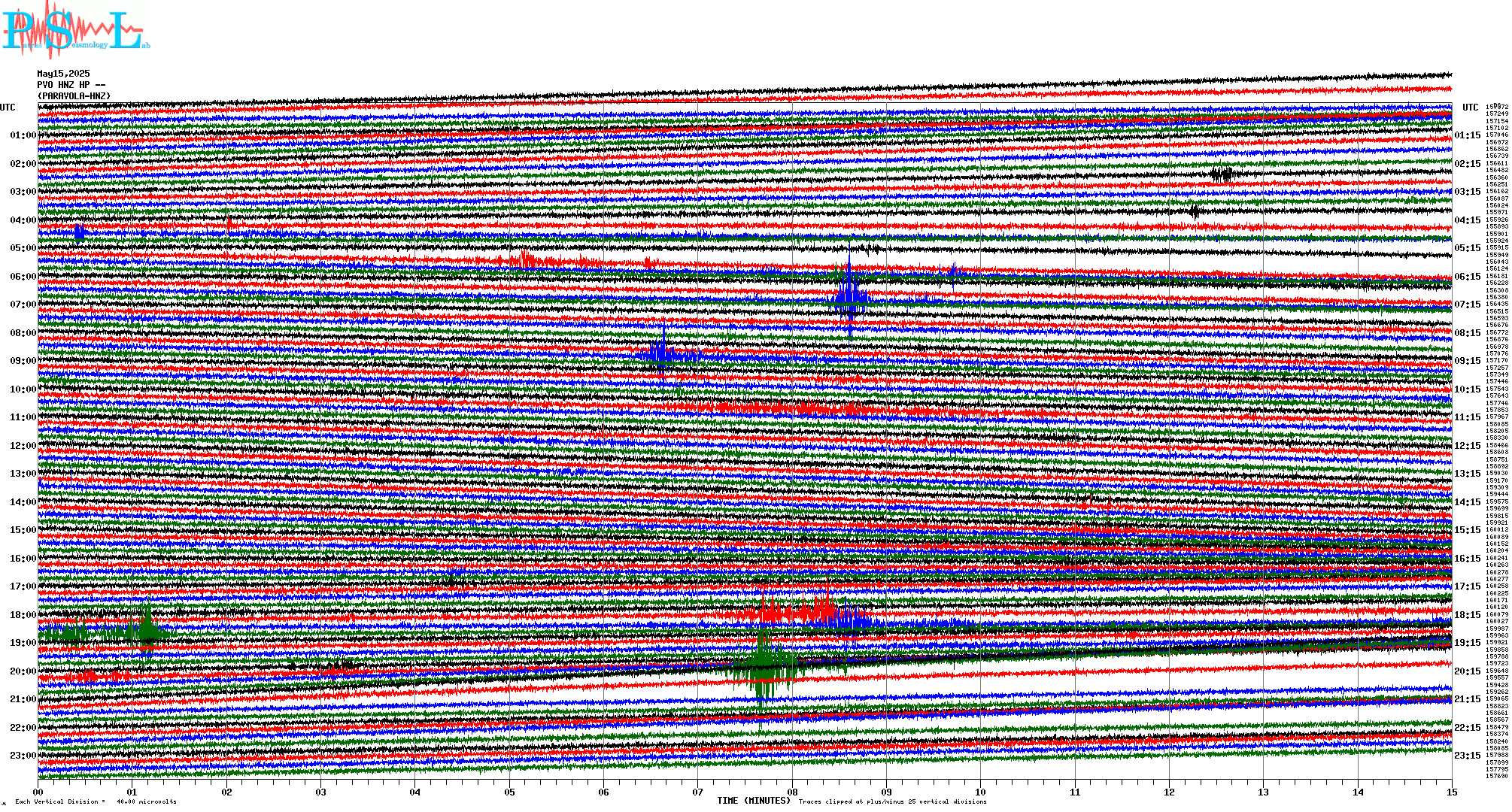Click the '18:00' hour label on left
The height and width of the screenshot is (812, 1512).
click(23, 615)
